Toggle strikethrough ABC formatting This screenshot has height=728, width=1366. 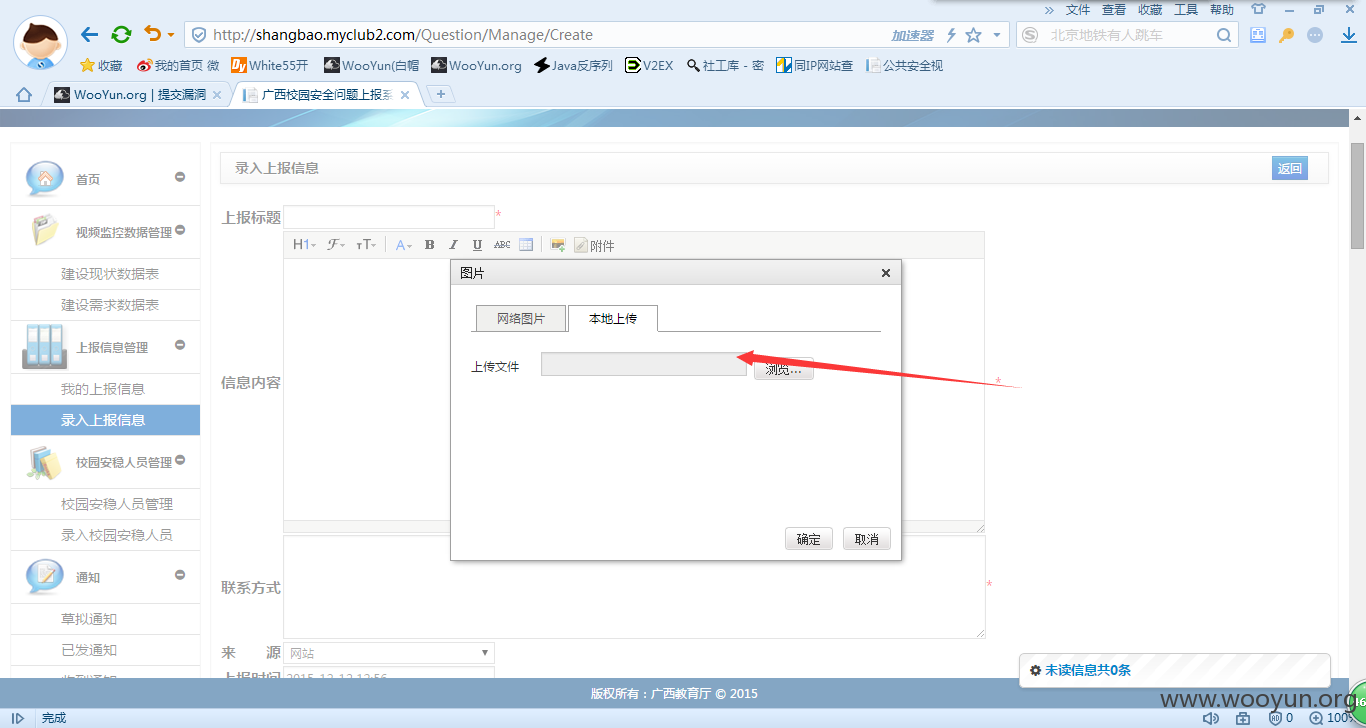502,245
